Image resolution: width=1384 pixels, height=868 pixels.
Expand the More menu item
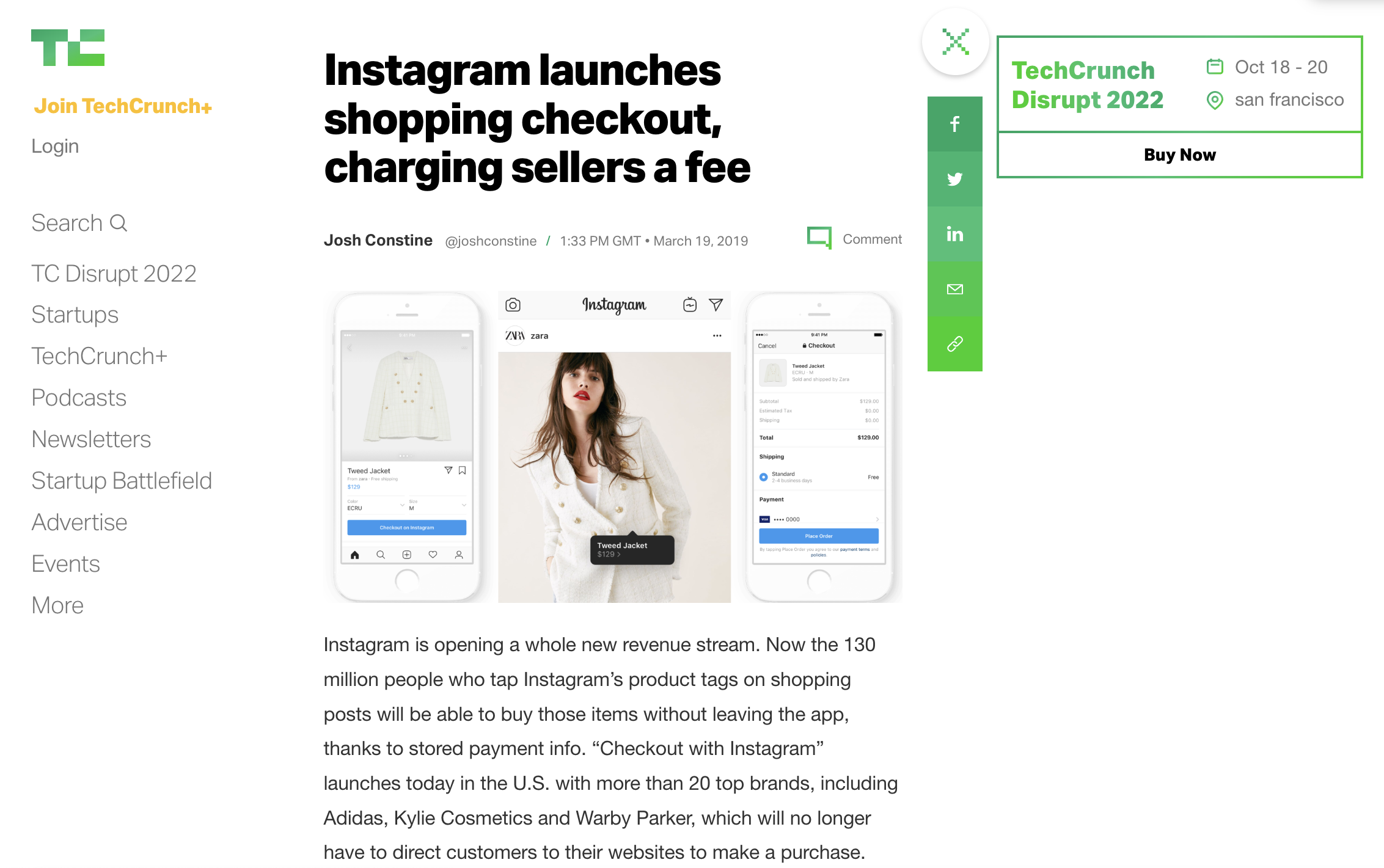click(x=57, y=605)
